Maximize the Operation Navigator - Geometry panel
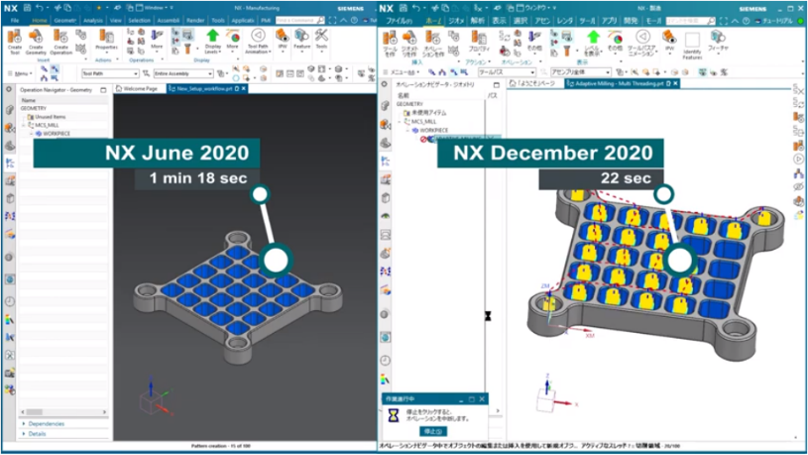The width and height of the screenshot is (808, 455). [x=103, y=90]
